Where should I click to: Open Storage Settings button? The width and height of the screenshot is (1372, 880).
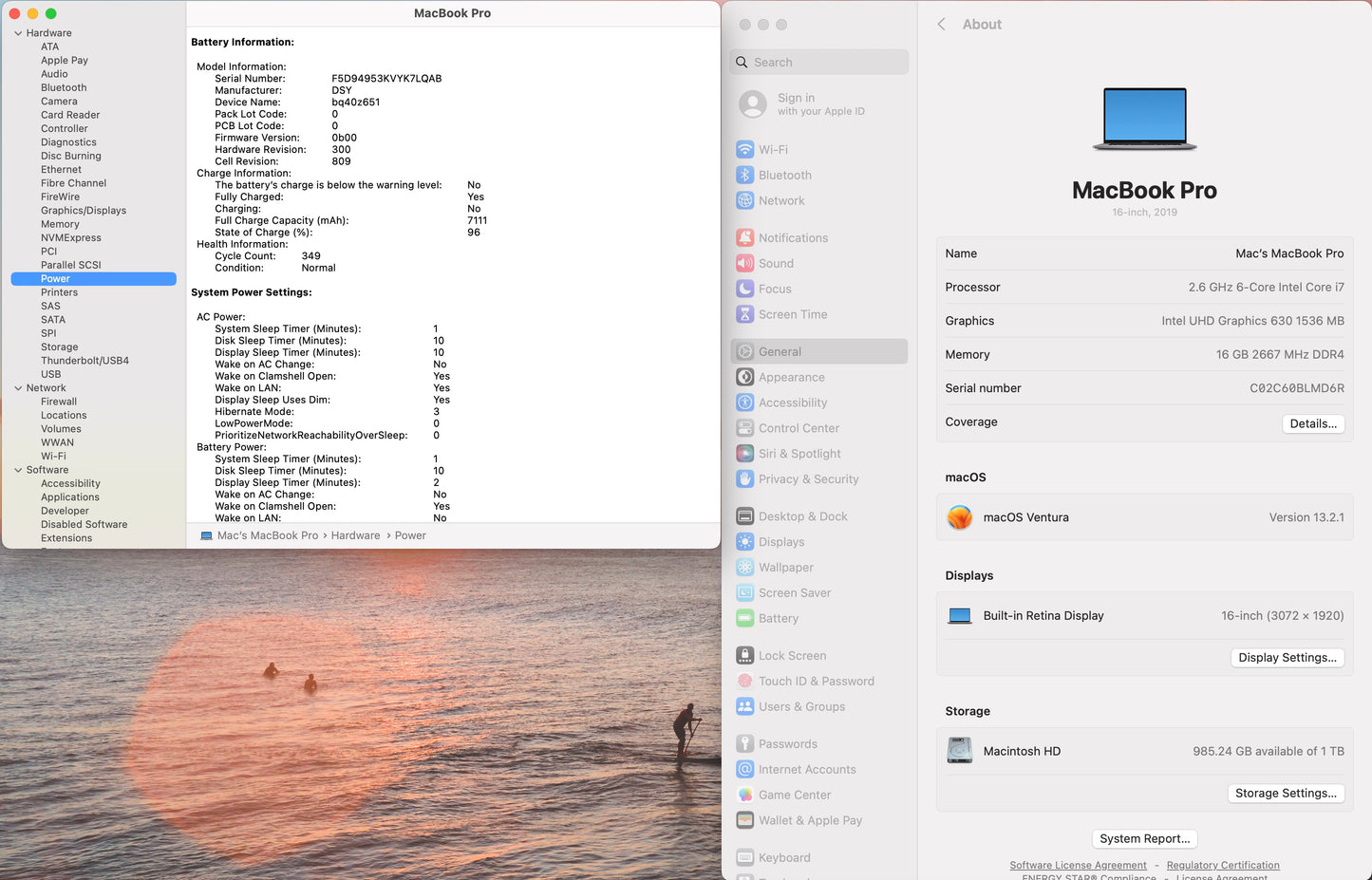click(1286, 794)
